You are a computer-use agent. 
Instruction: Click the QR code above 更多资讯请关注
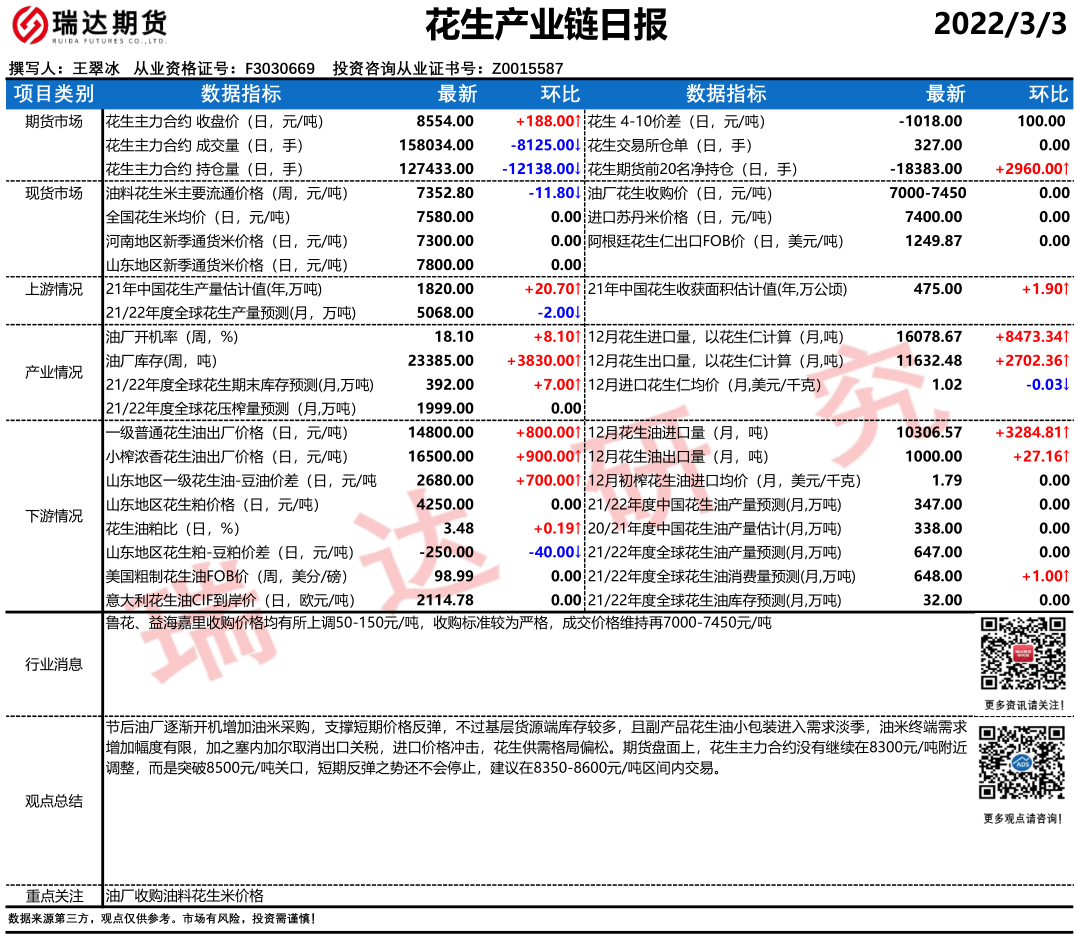coord(1021,653)
